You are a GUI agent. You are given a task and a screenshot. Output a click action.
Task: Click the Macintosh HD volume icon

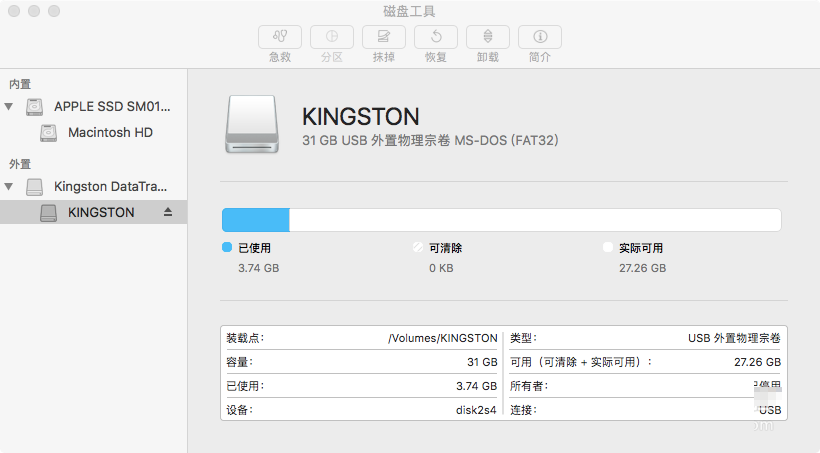coord(49,133)
